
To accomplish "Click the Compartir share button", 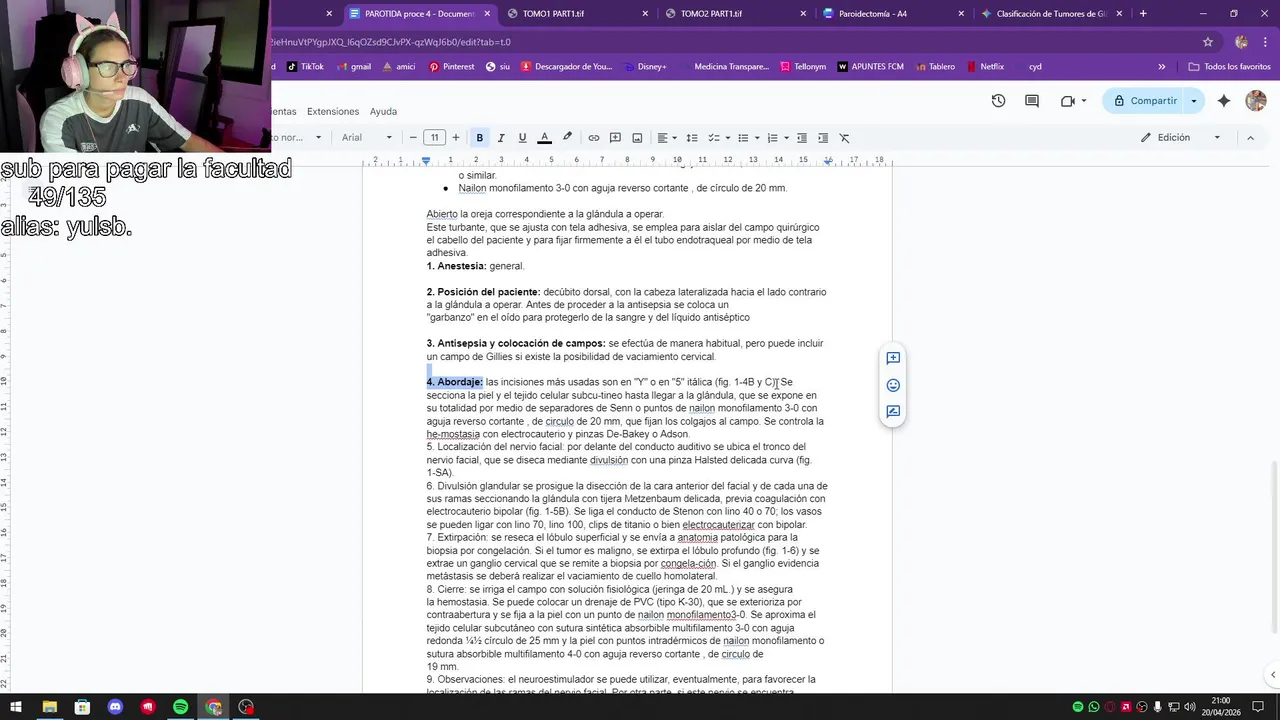I will pos(1144,101).
